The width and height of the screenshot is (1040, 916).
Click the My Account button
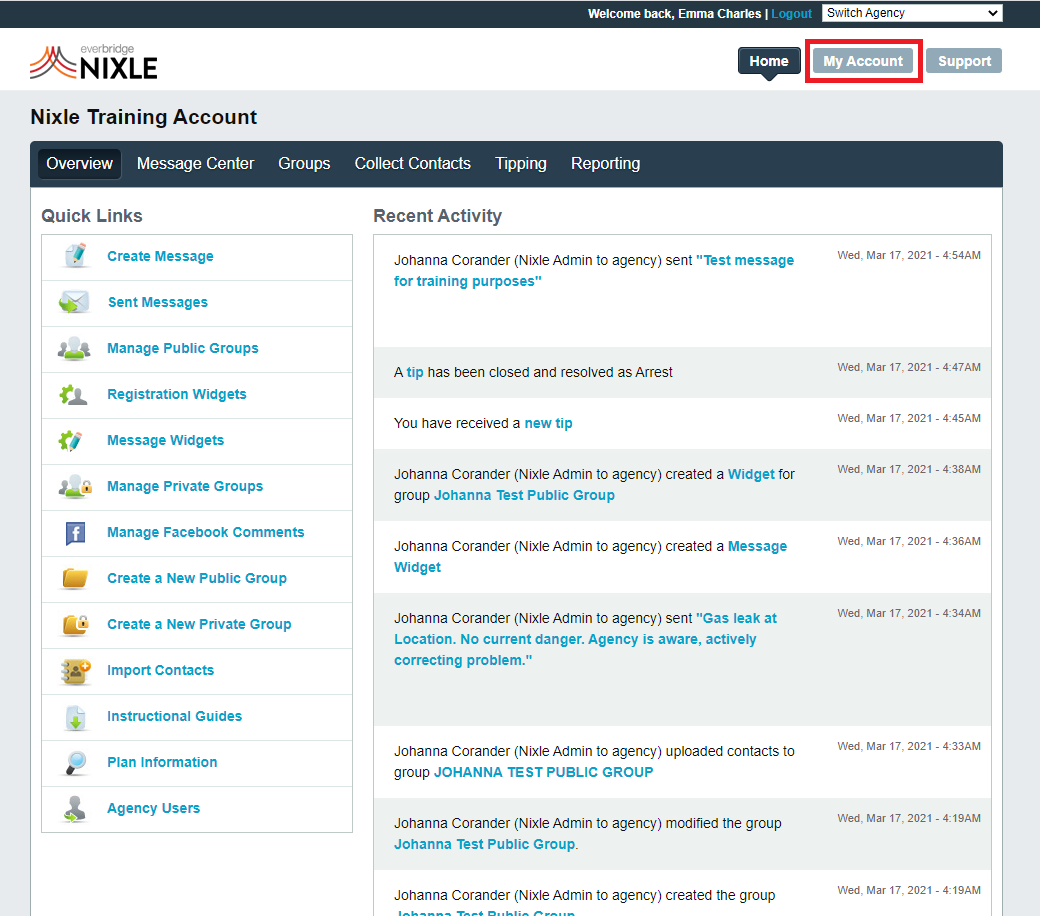(x=863, y=61)
